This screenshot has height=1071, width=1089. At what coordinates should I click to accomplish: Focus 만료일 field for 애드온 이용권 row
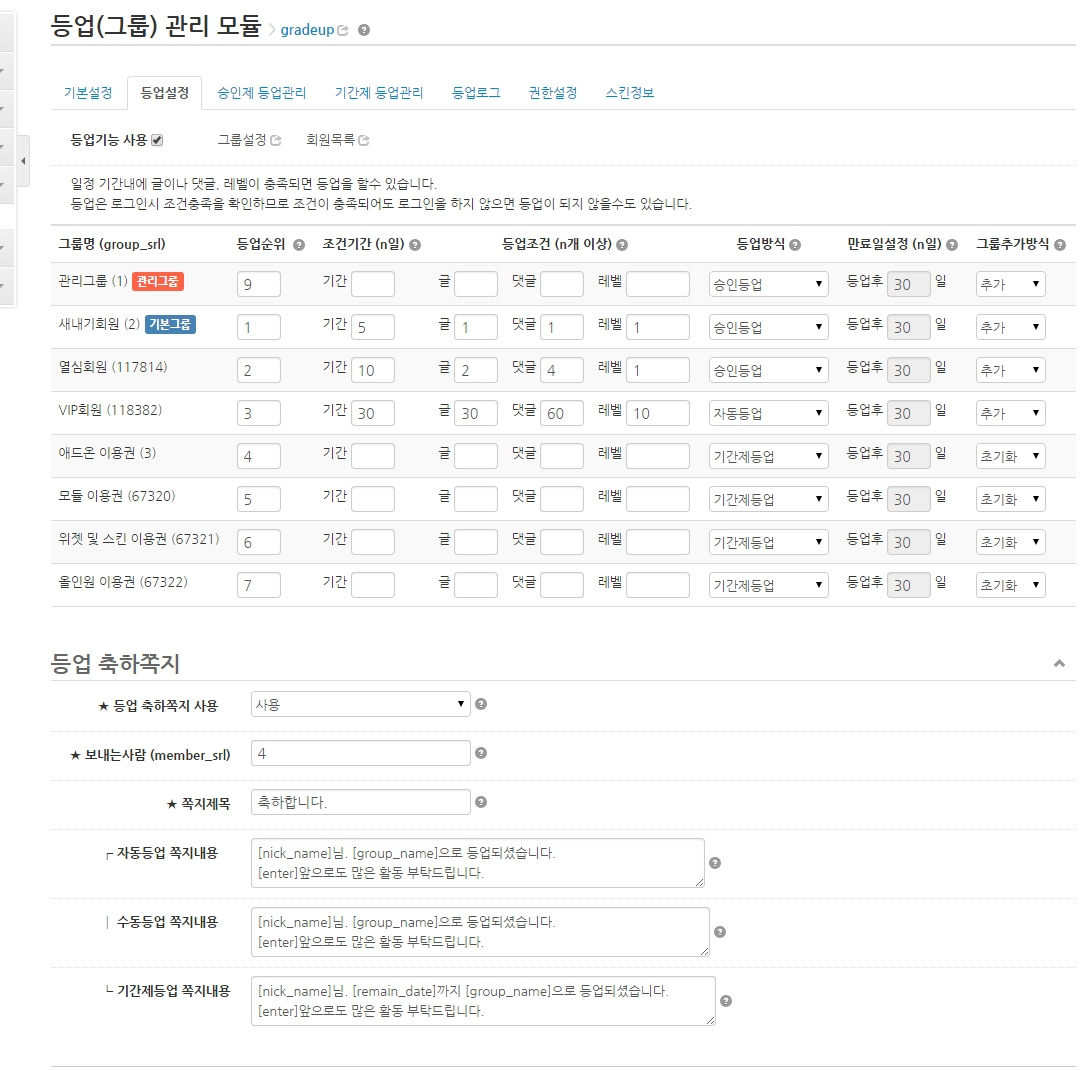tap(909, 456)
